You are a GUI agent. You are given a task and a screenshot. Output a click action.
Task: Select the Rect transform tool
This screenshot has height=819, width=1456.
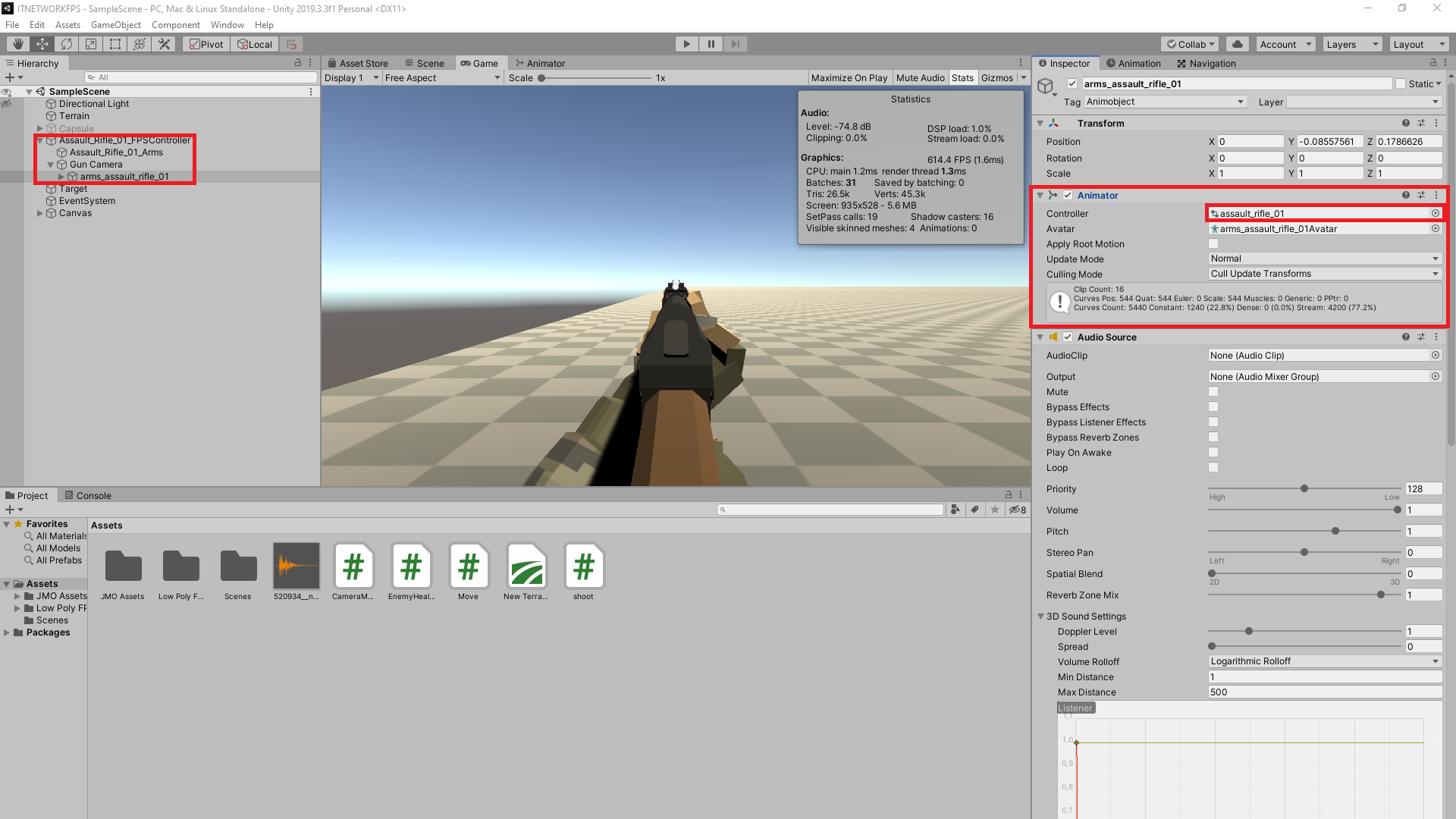tap(115, 43)
